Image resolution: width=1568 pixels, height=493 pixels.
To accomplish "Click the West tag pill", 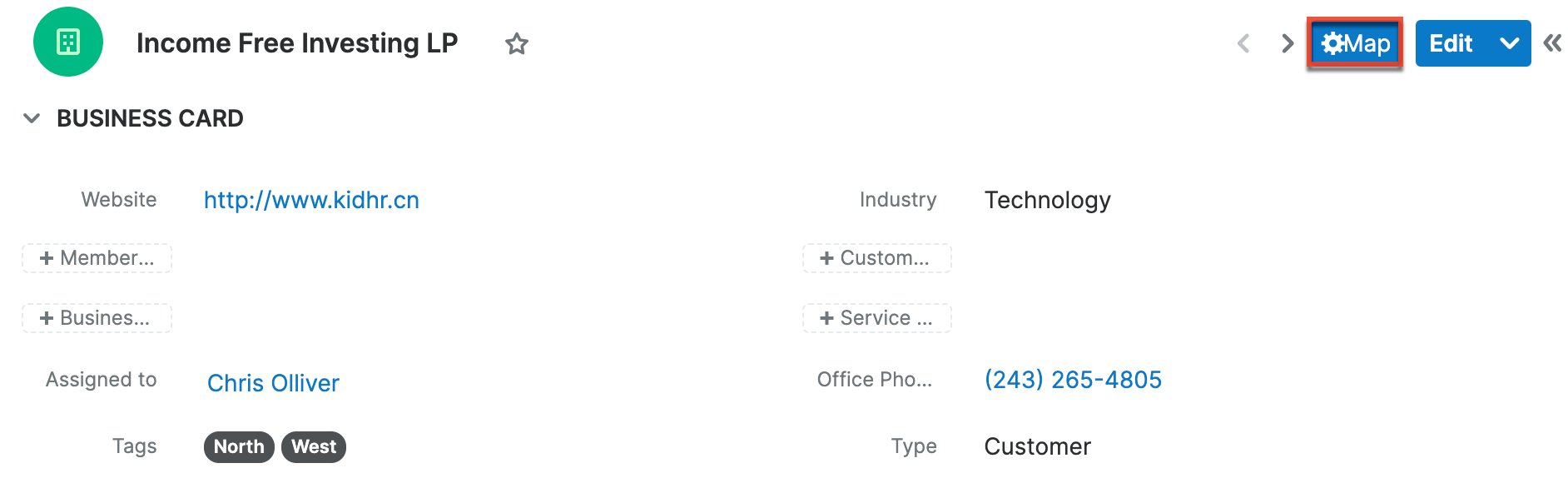I will click(x=314, y=447).
